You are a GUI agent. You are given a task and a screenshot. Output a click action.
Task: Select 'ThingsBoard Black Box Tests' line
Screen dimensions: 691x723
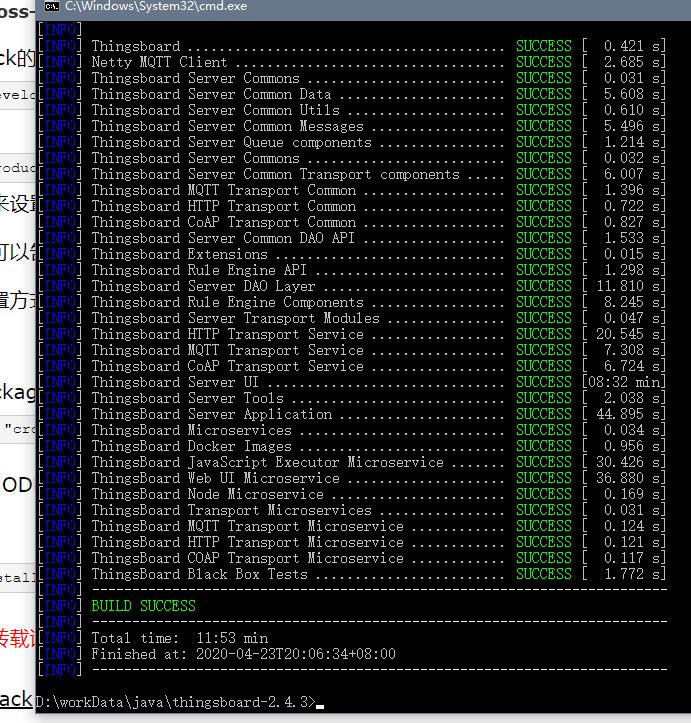(x=352, y=574)
